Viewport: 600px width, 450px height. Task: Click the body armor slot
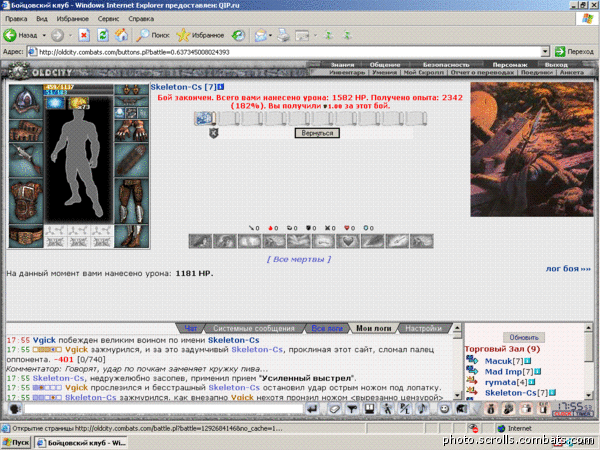[x=26, y=201]
